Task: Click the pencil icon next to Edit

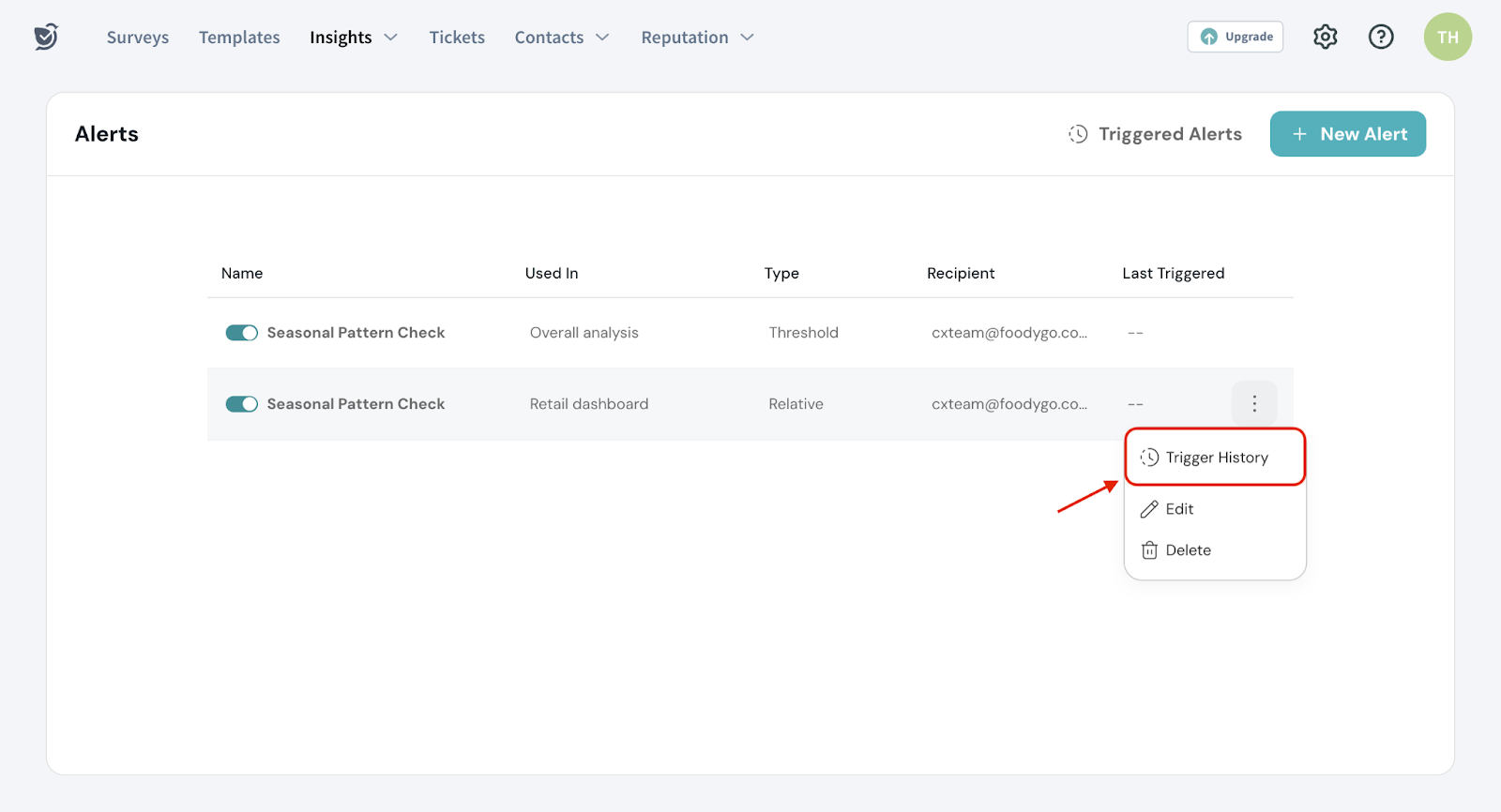Action: click(1149, 509)
